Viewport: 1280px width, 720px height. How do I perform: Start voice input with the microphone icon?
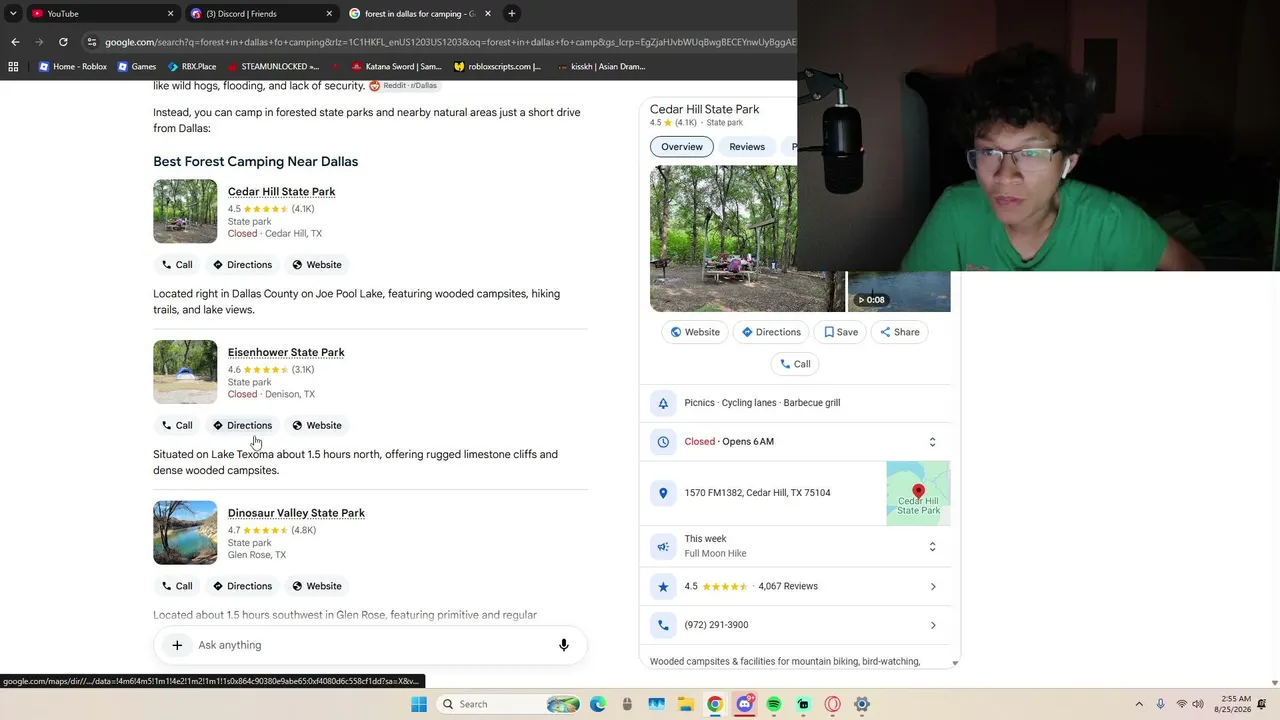(x=564, y=645)
